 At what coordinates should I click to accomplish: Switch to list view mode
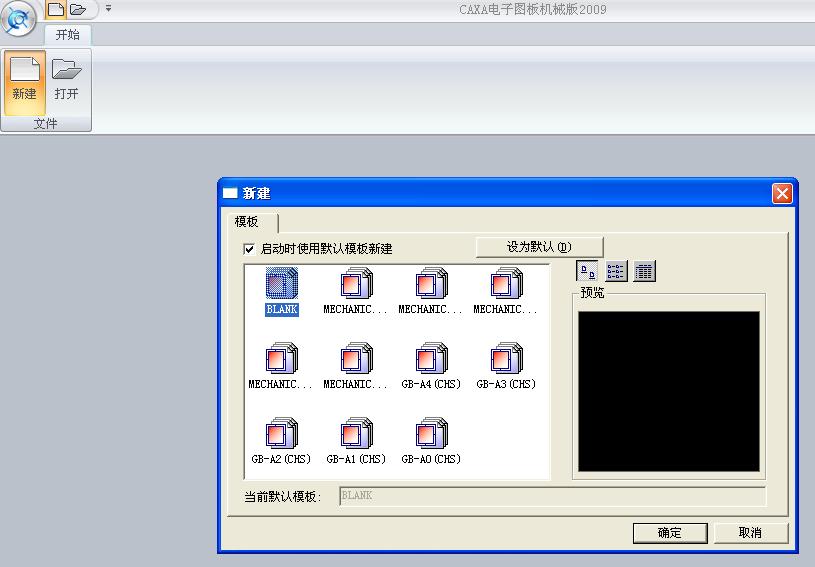616,271
